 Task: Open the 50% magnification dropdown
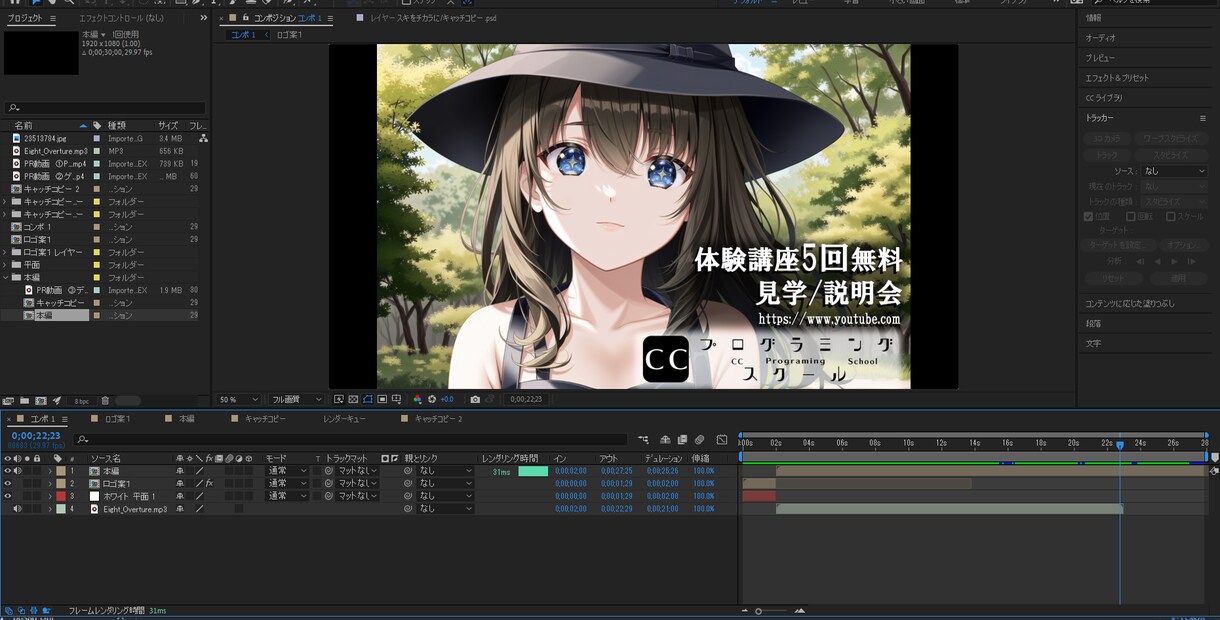coord(240,399)
